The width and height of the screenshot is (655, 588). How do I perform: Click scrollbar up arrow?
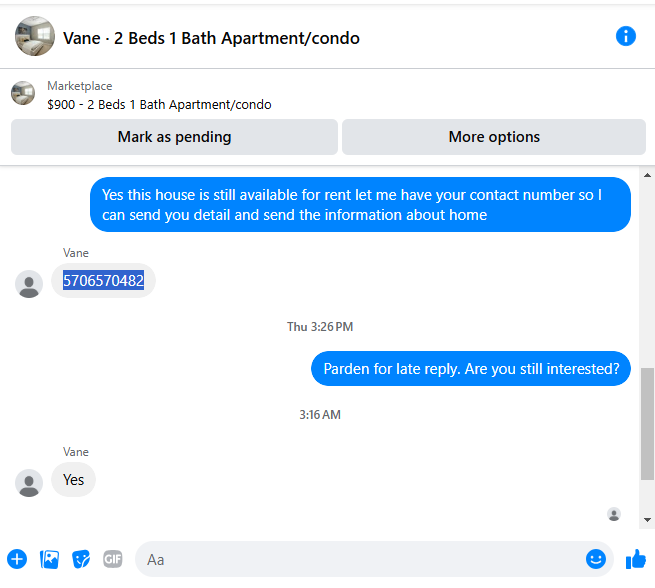[647, 175]
